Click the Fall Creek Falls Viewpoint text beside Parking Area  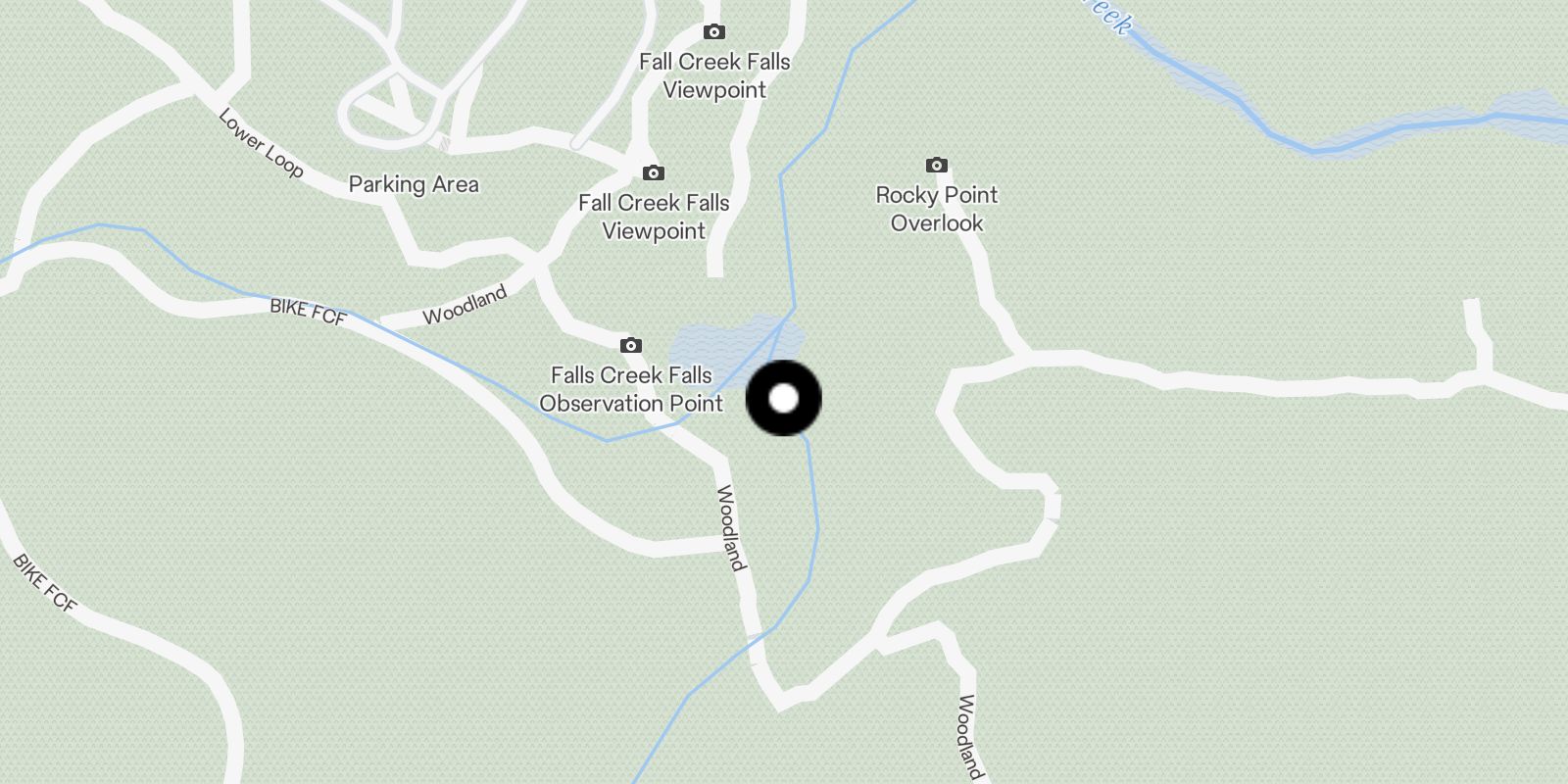pyautogui.click(x=654, y=217)
